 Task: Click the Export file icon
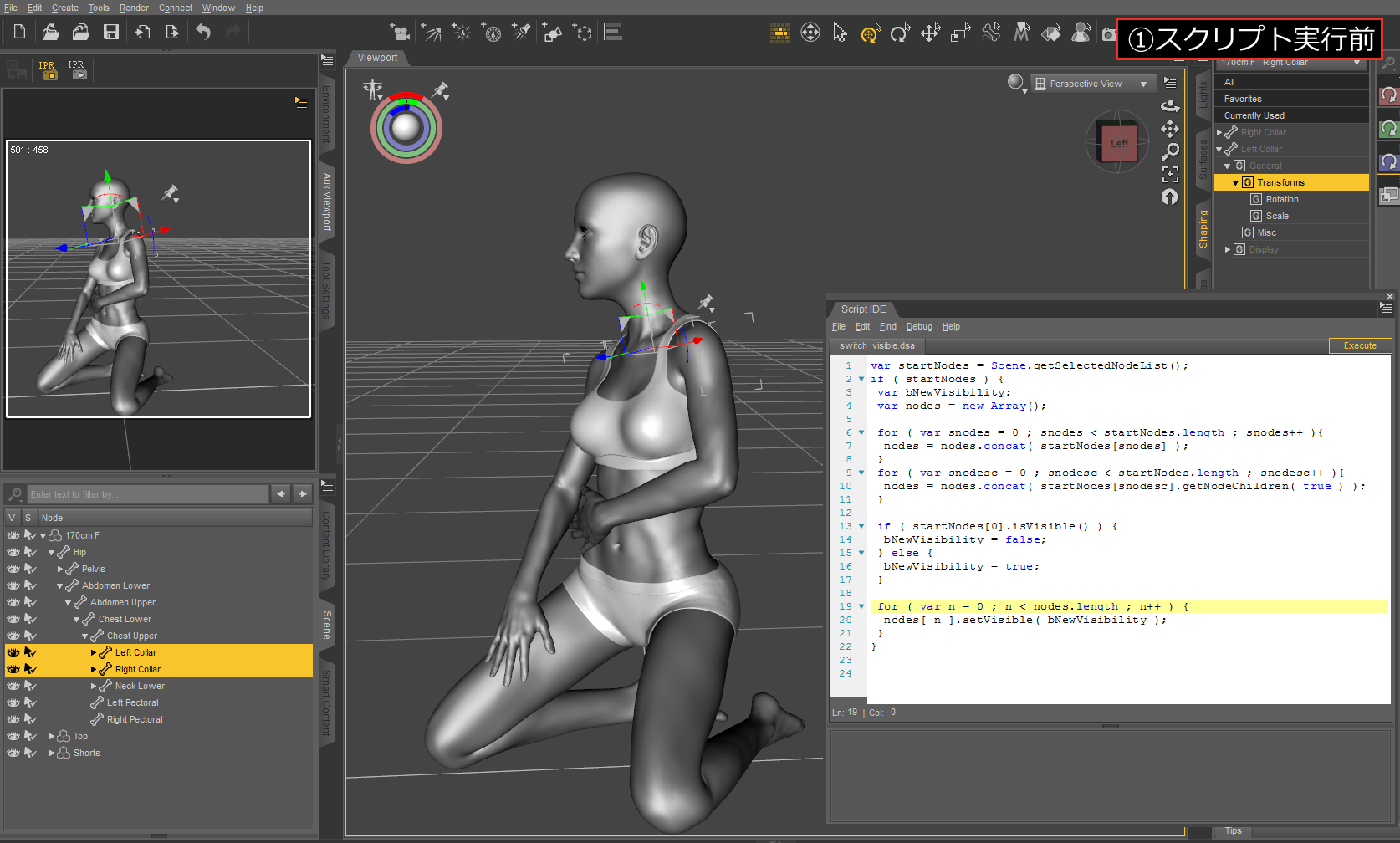click(x=172, y=33)
